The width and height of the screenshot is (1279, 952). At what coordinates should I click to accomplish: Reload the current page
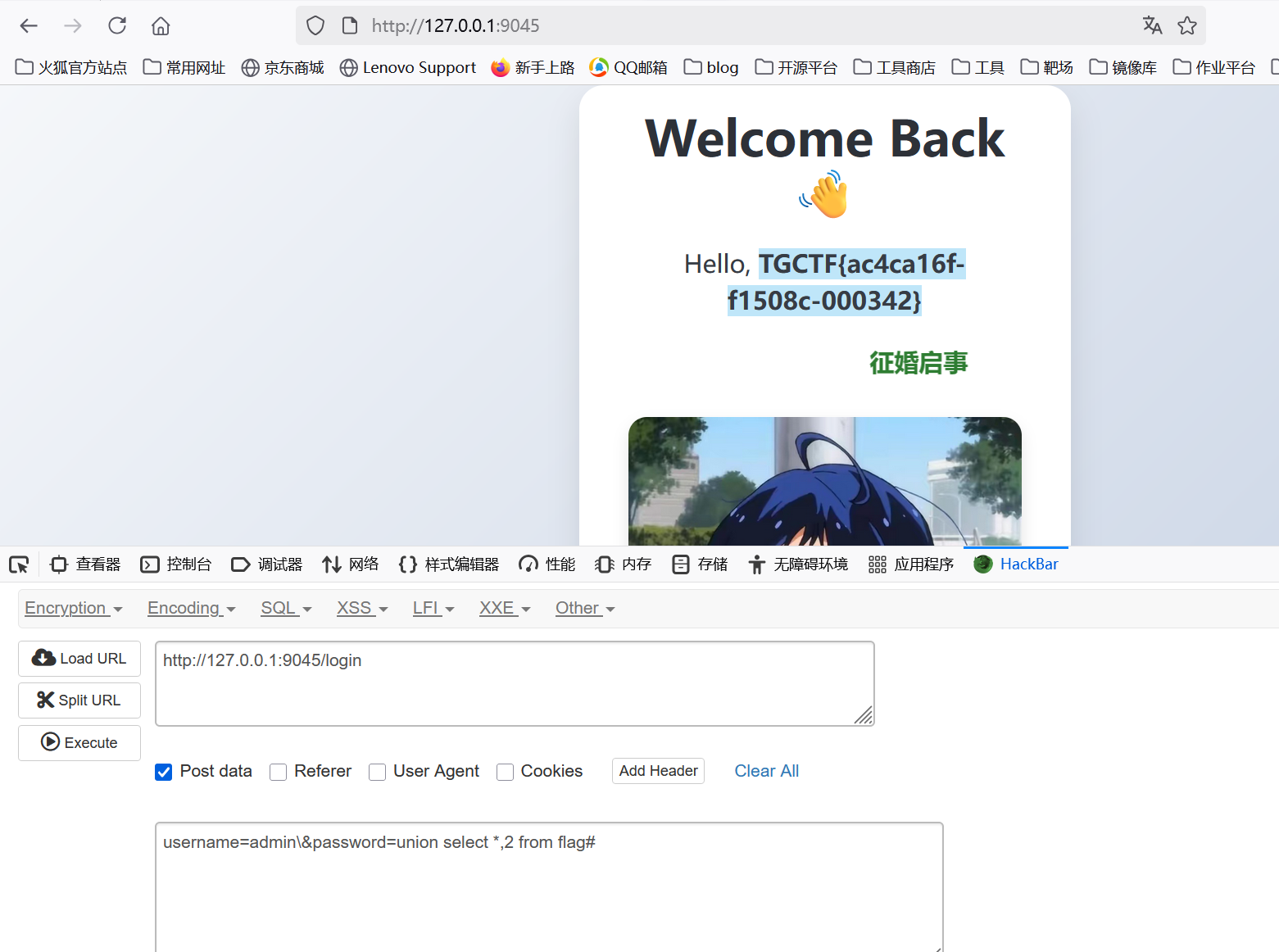(117, 26)
